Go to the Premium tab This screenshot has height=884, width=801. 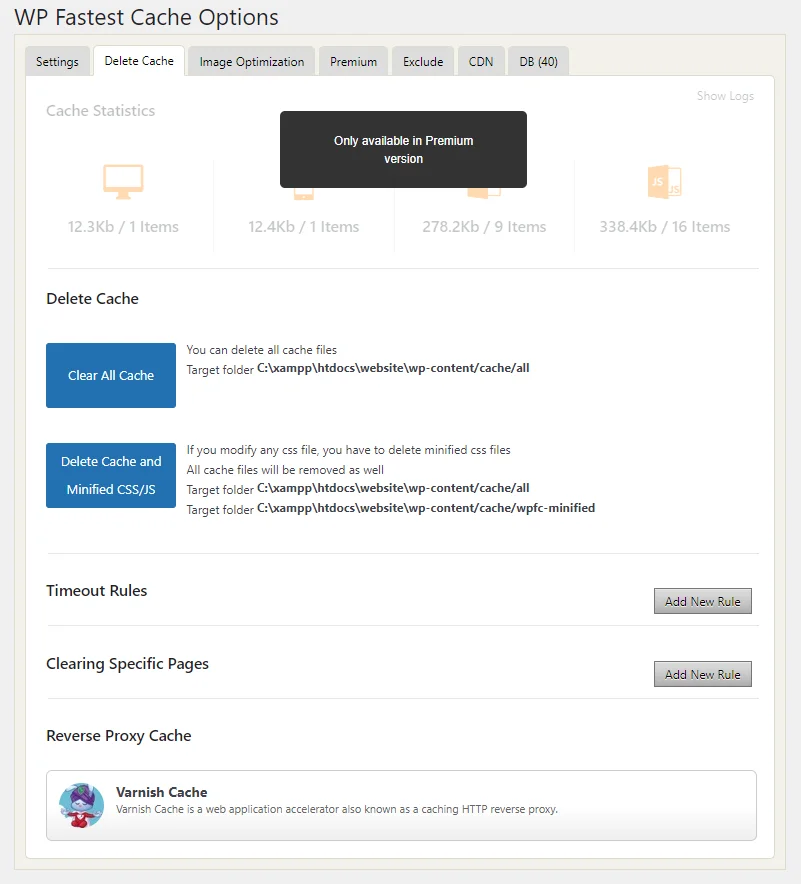pyautogui.click(x=353, y=61)
